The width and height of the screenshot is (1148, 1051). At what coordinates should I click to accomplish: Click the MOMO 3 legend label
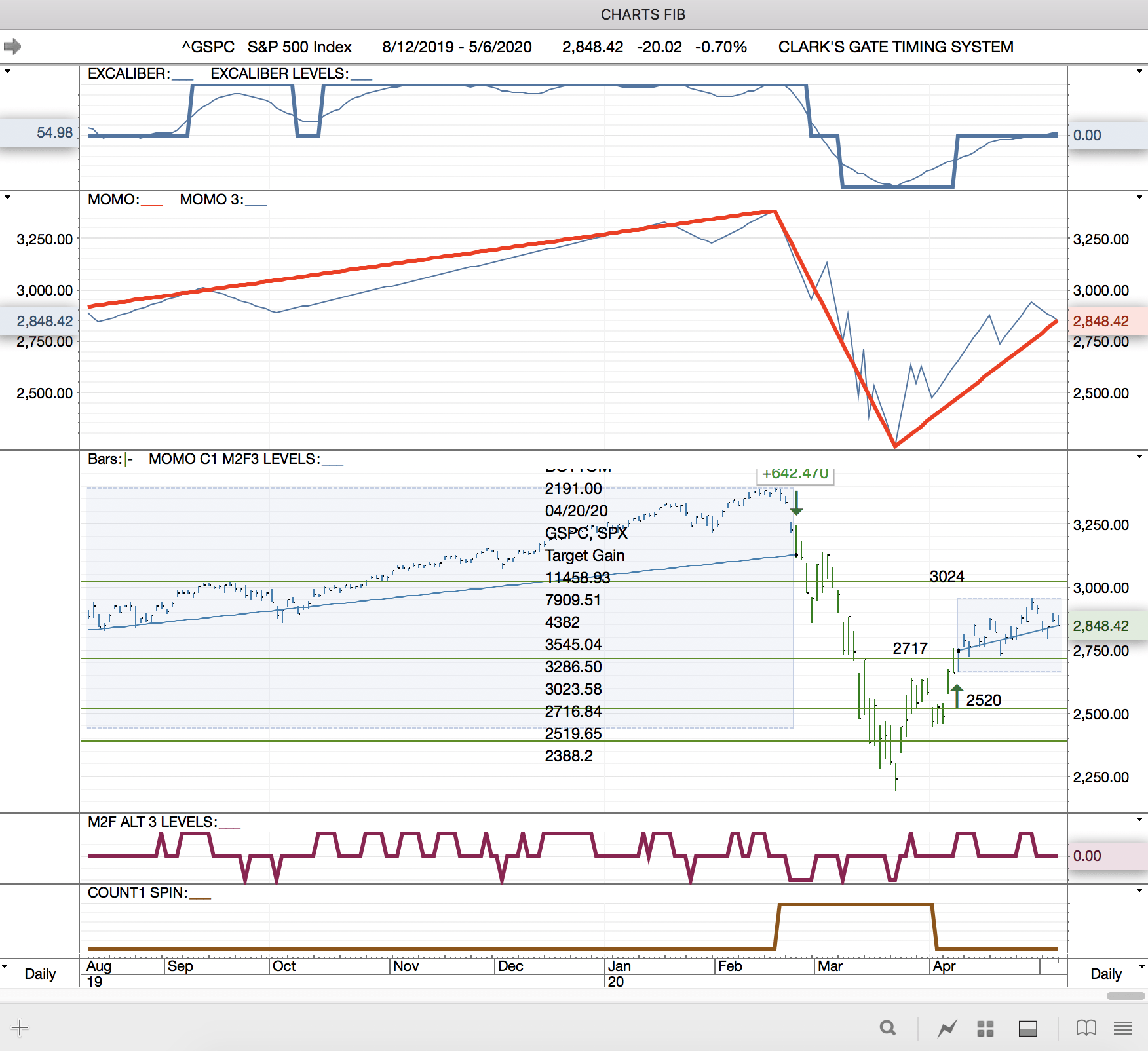click(211, 200)
